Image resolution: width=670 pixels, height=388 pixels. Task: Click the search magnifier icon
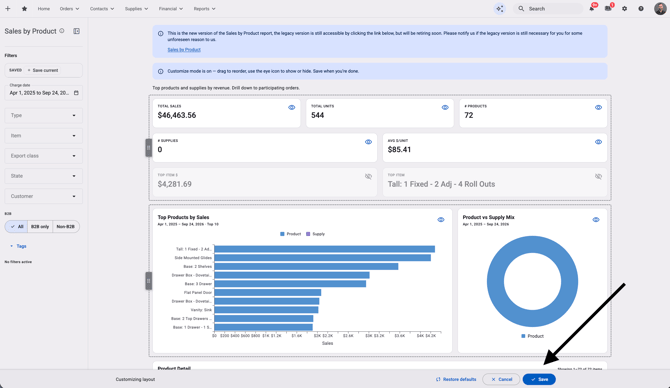[521, 9]
